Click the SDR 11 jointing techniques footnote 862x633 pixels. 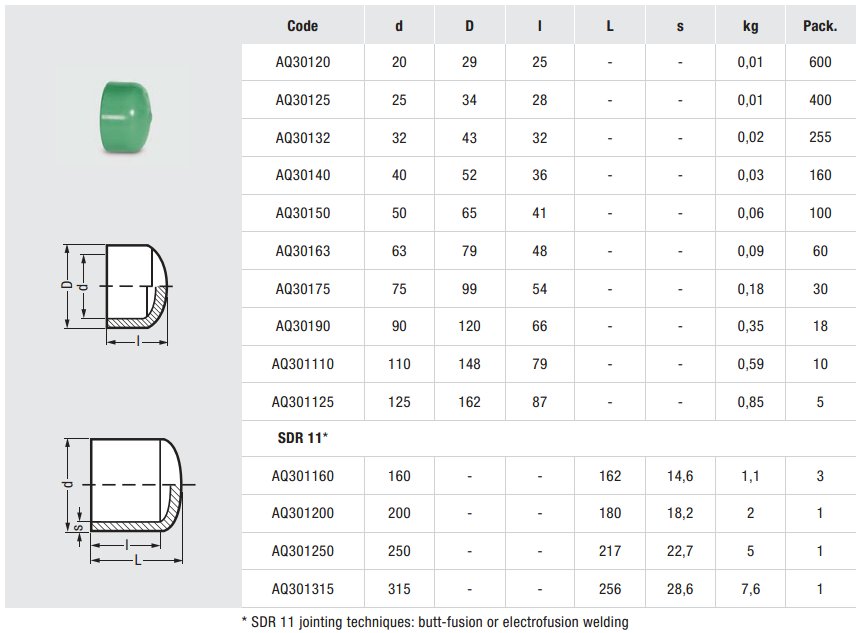pos(436,622)
